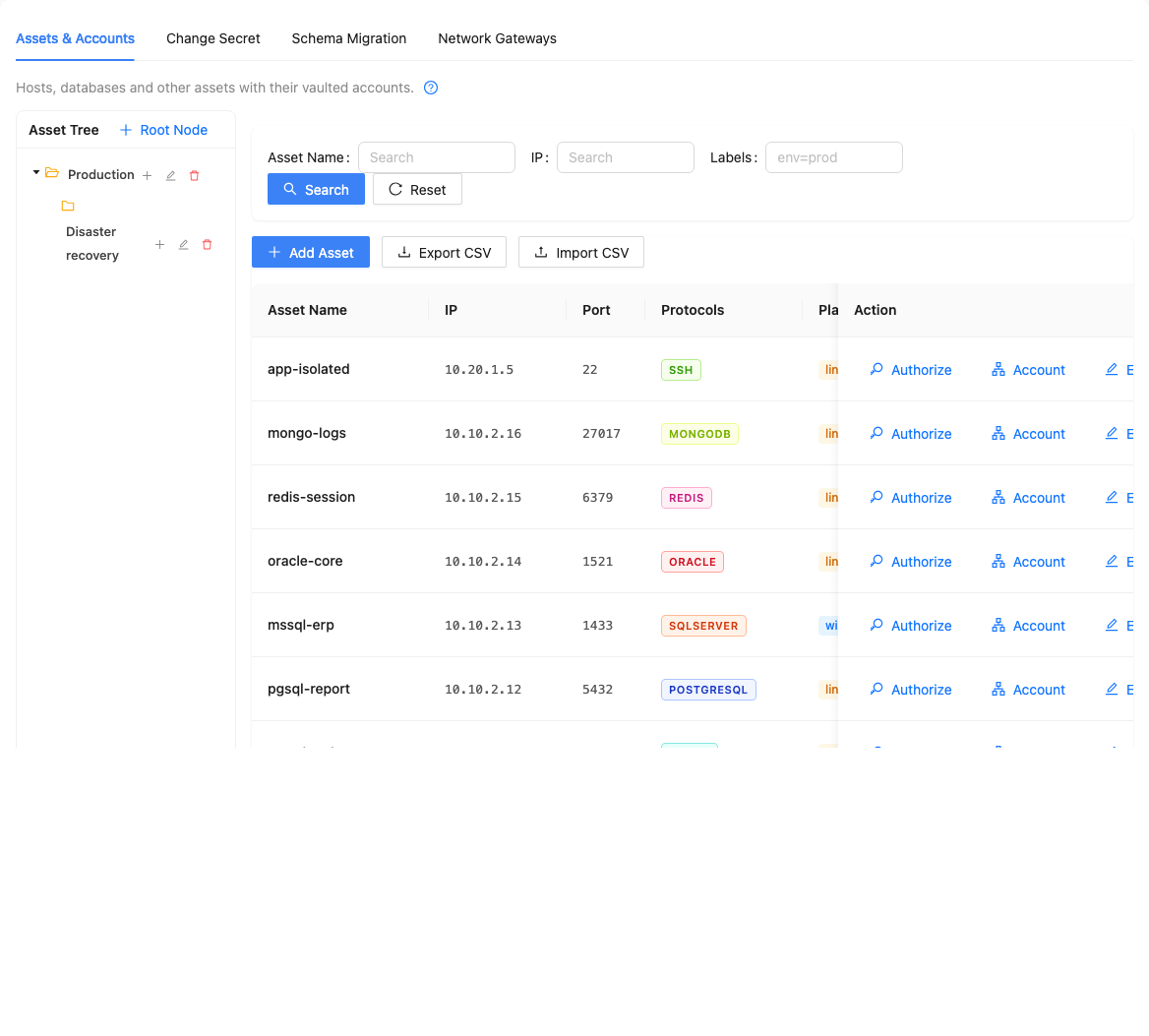This screenshot has height=1036, width=1149.
Task: Delete the Production node
Action: [194, 176]
